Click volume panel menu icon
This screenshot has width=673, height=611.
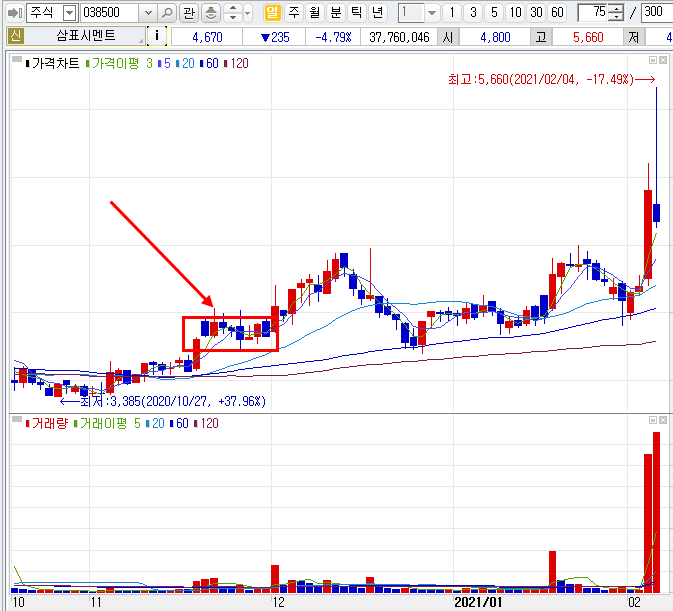pyautogui.click(x=17, y=420)
